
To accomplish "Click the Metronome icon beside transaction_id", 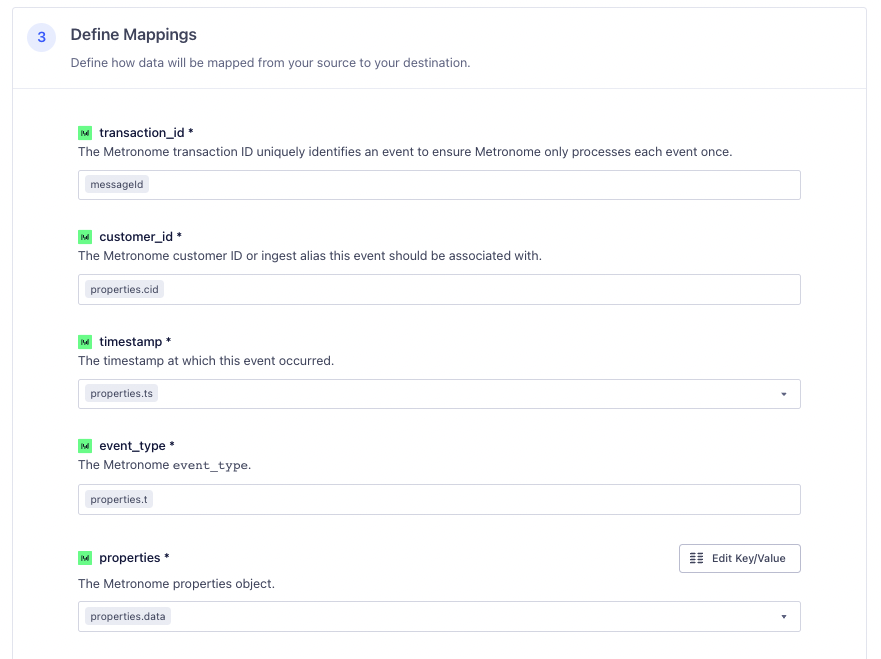I will pyautogui.click(x=85, y=133).
